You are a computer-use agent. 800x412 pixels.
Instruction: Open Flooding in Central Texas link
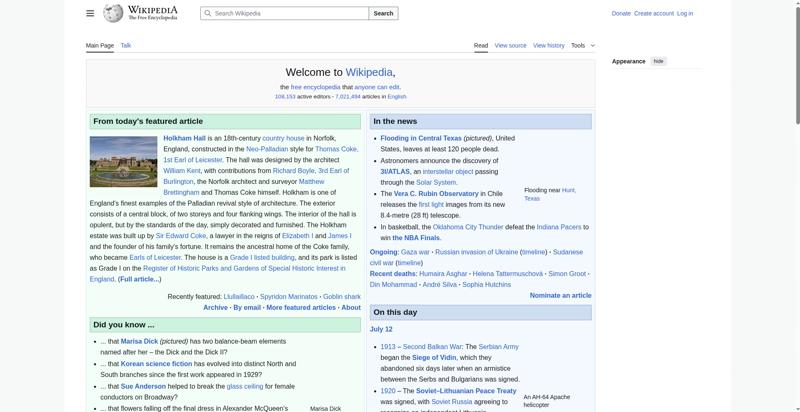[421, 138]
